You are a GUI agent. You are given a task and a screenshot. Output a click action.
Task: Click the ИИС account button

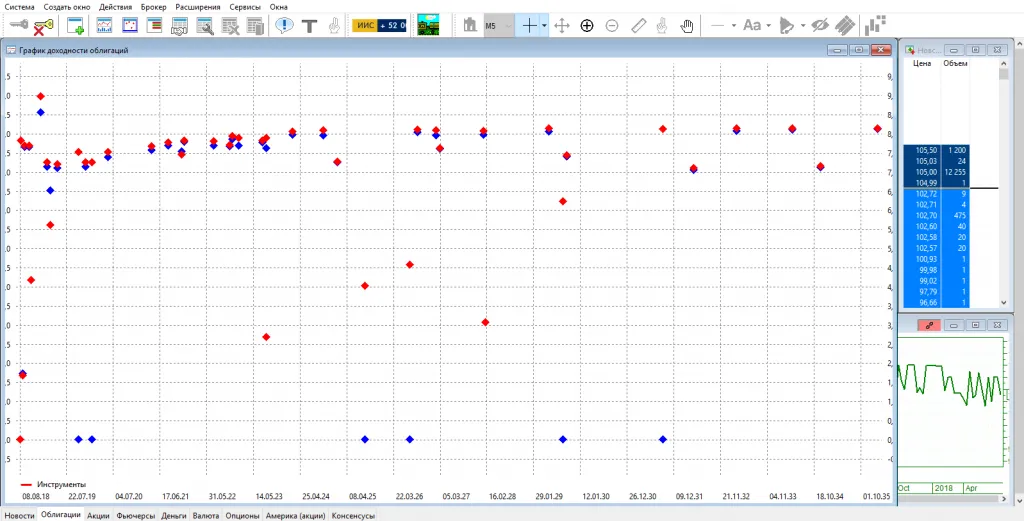pos(364,26)
